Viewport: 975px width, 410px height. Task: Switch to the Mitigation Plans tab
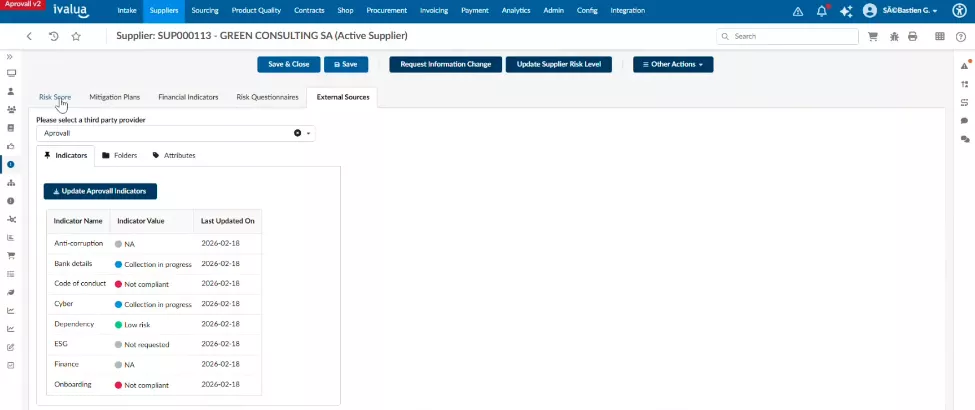(114, 98)
